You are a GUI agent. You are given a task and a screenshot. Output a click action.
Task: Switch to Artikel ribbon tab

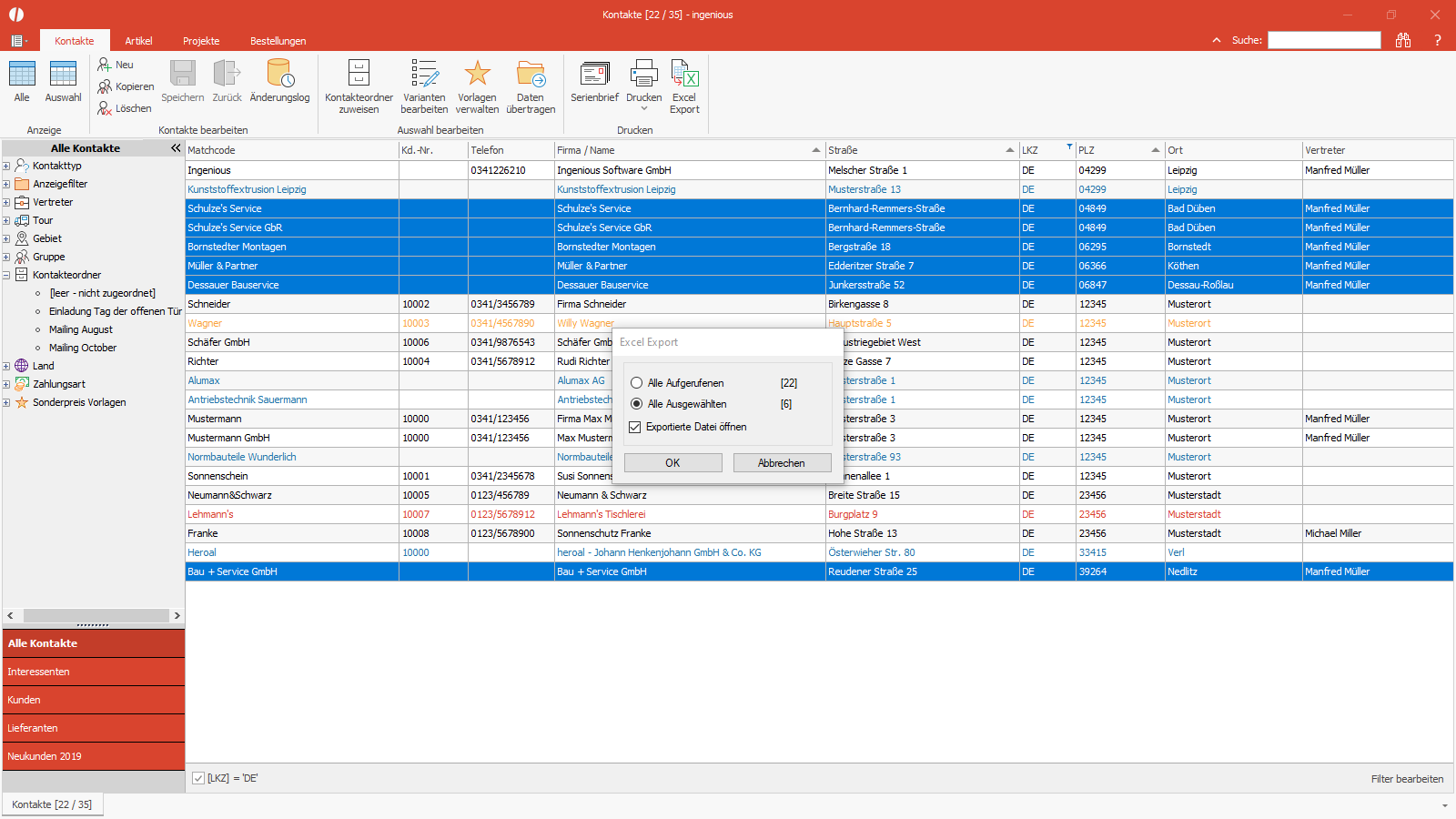138,41
